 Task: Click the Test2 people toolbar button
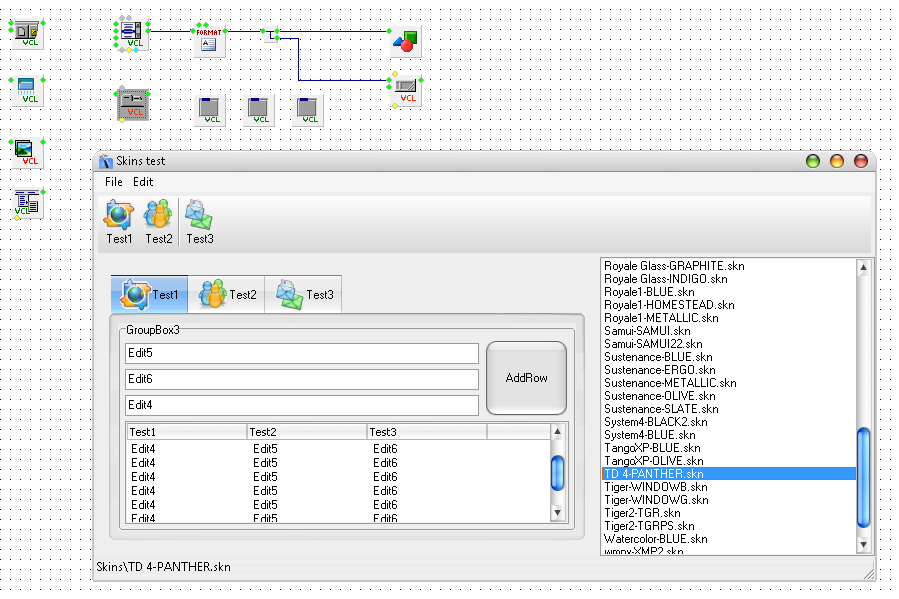click(x=158, y=221)
